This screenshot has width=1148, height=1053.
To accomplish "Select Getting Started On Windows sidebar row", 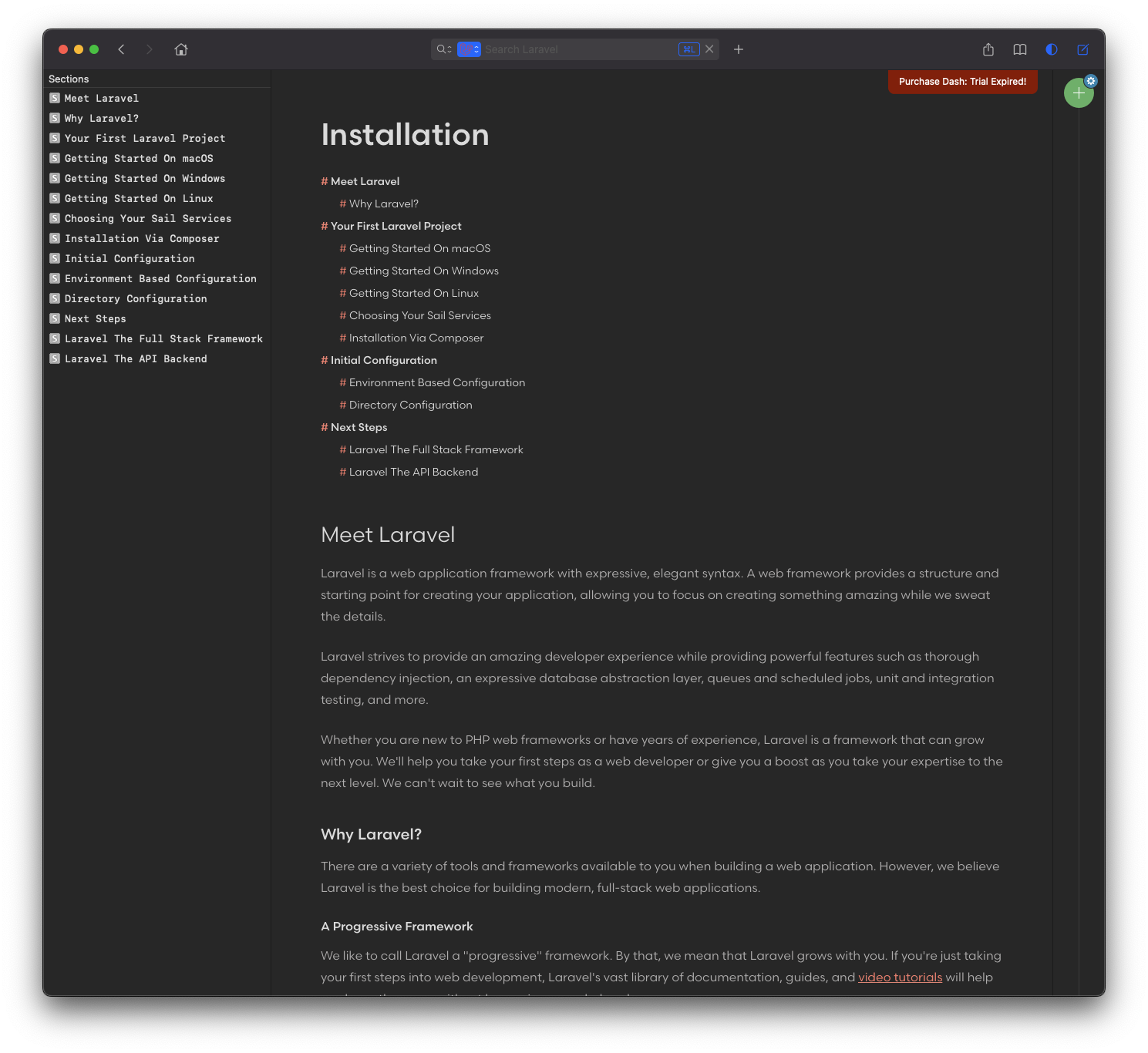I will 157,179.
